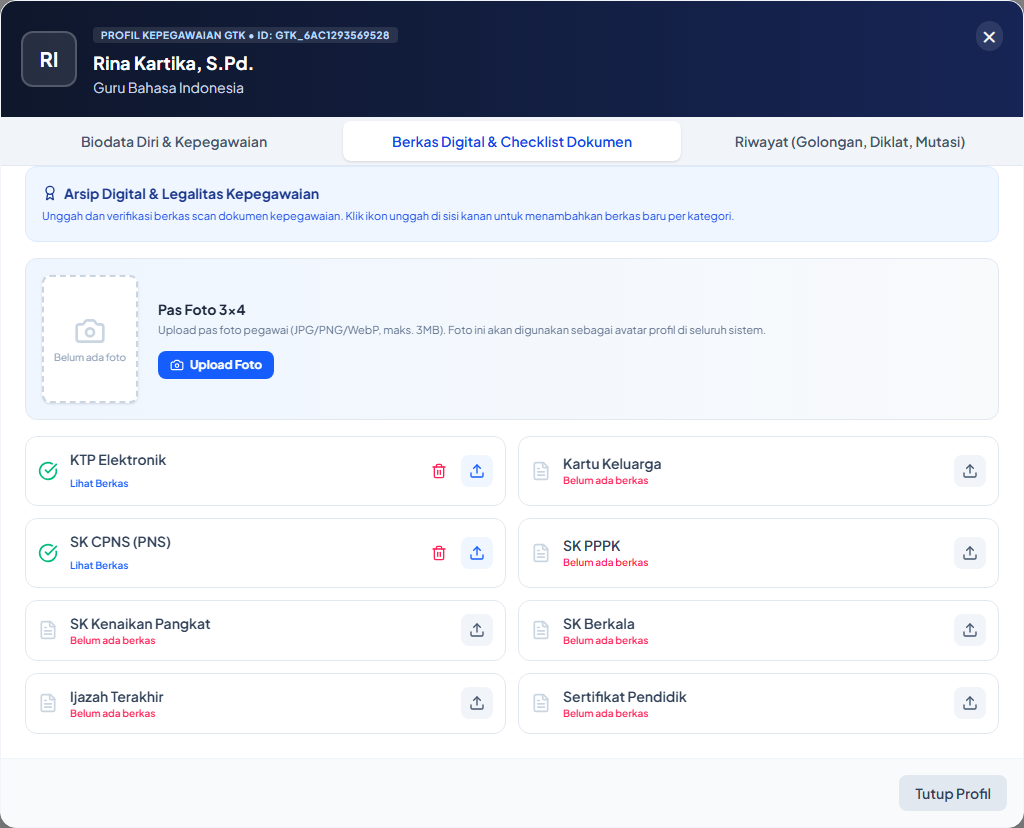Click the GTK ID badge text in header
Screen dimensions: 1024x828
coord(245,35)
